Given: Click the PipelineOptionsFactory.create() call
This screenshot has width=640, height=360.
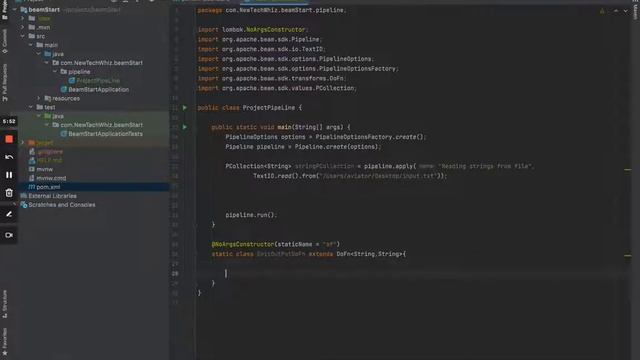Looking at the screenshot, I should (x=370, y=137).
